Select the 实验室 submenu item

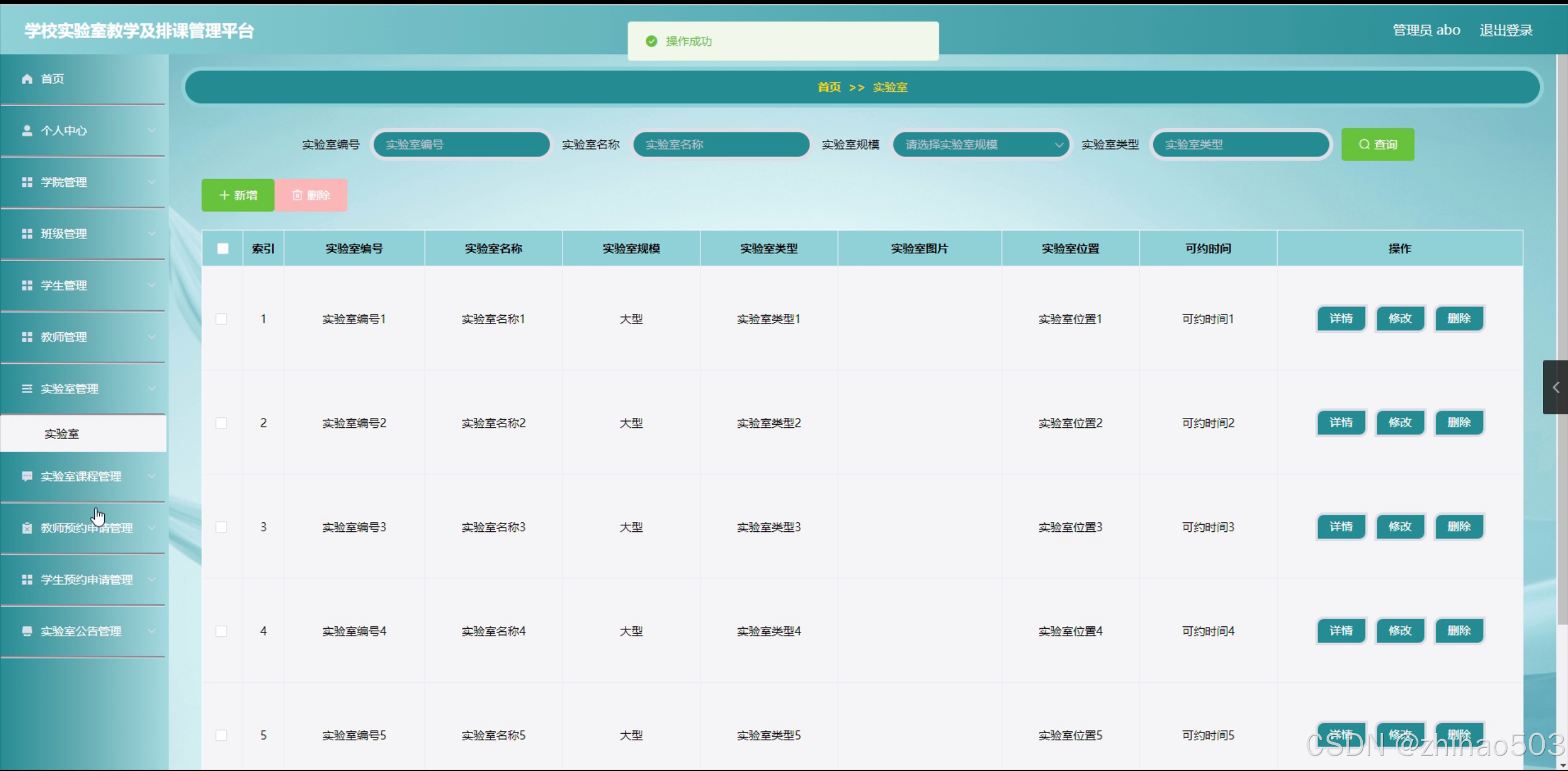pos(62,434)
